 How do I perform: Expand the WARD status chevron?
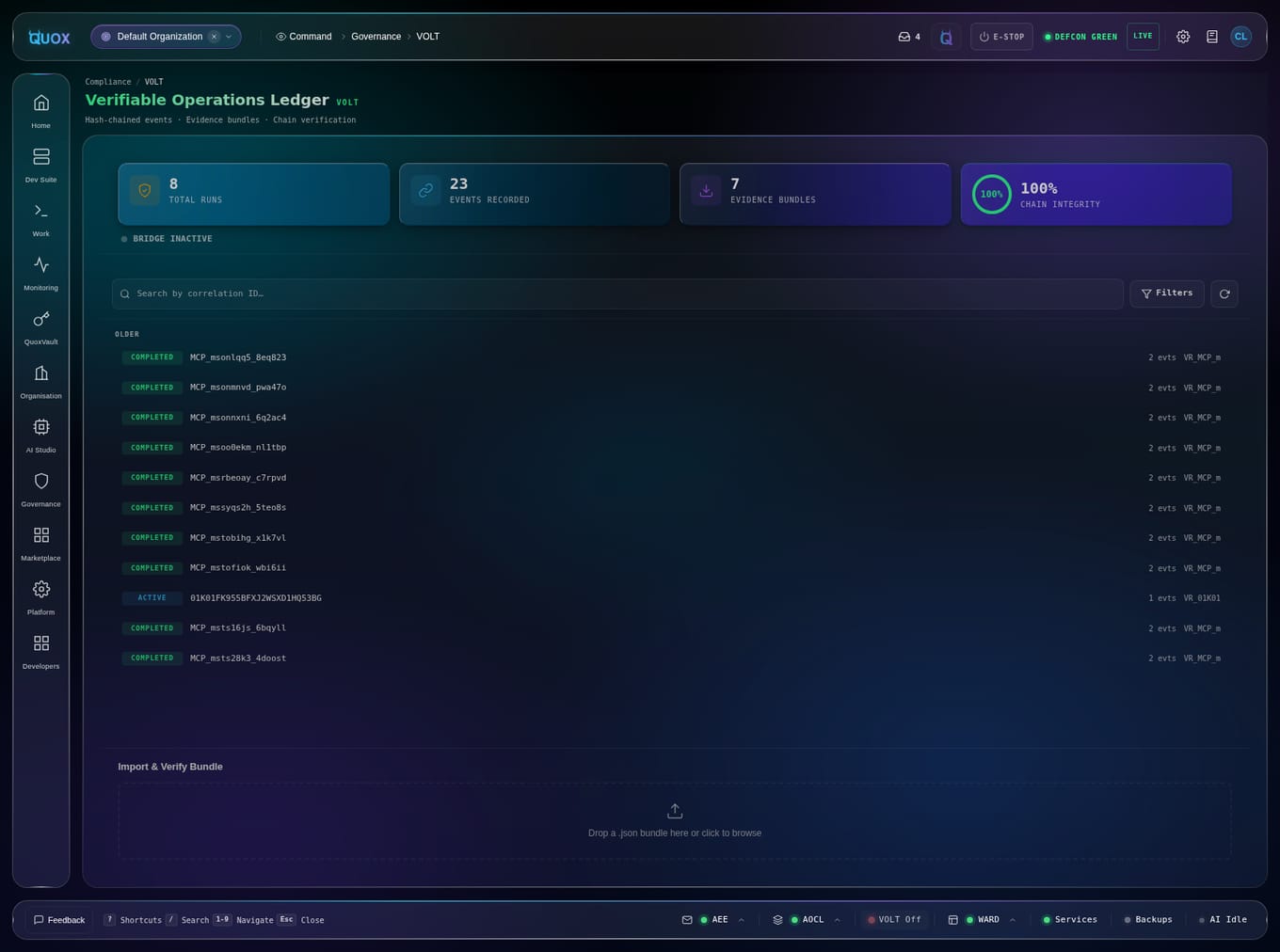click(x=1013, y=920)
